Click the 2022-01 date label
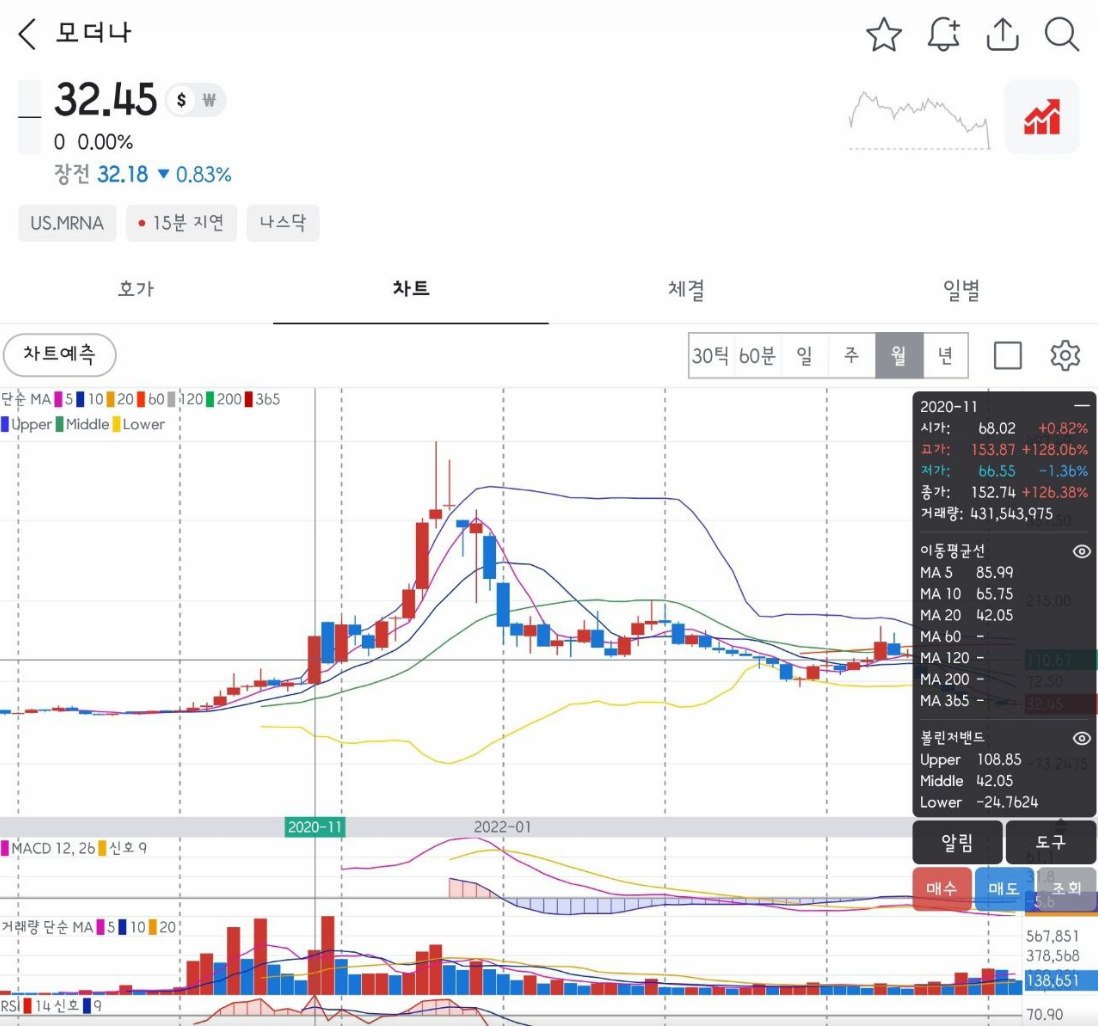Viewport: 1098px width, 1026px height. (x=502, y=827)
